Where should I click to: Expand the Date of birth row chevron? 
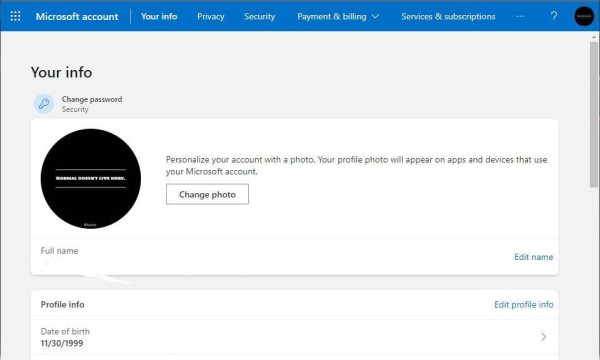[x=543, y=337]
